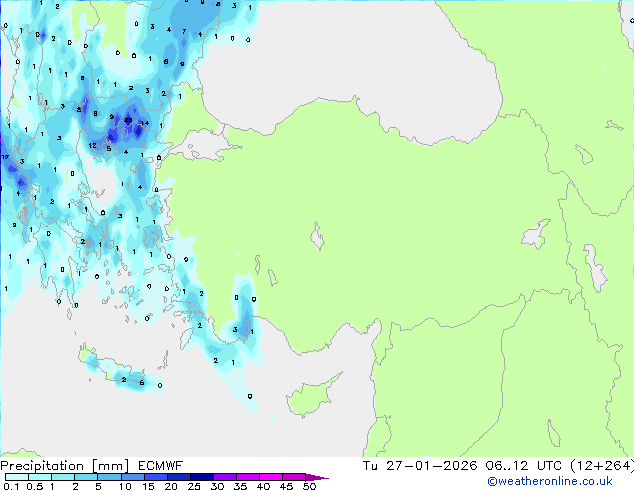Click the legend label "0.1"
Screen dimensions: 634x490
(11, 486)
